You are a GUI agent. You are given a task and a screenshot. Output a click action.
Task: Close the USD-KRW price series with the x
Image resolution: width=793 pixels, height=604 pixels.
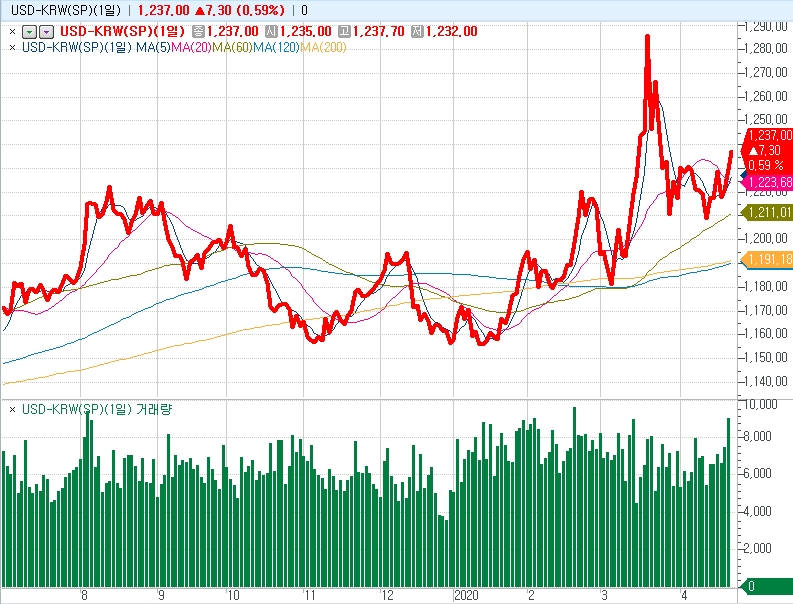12,32
